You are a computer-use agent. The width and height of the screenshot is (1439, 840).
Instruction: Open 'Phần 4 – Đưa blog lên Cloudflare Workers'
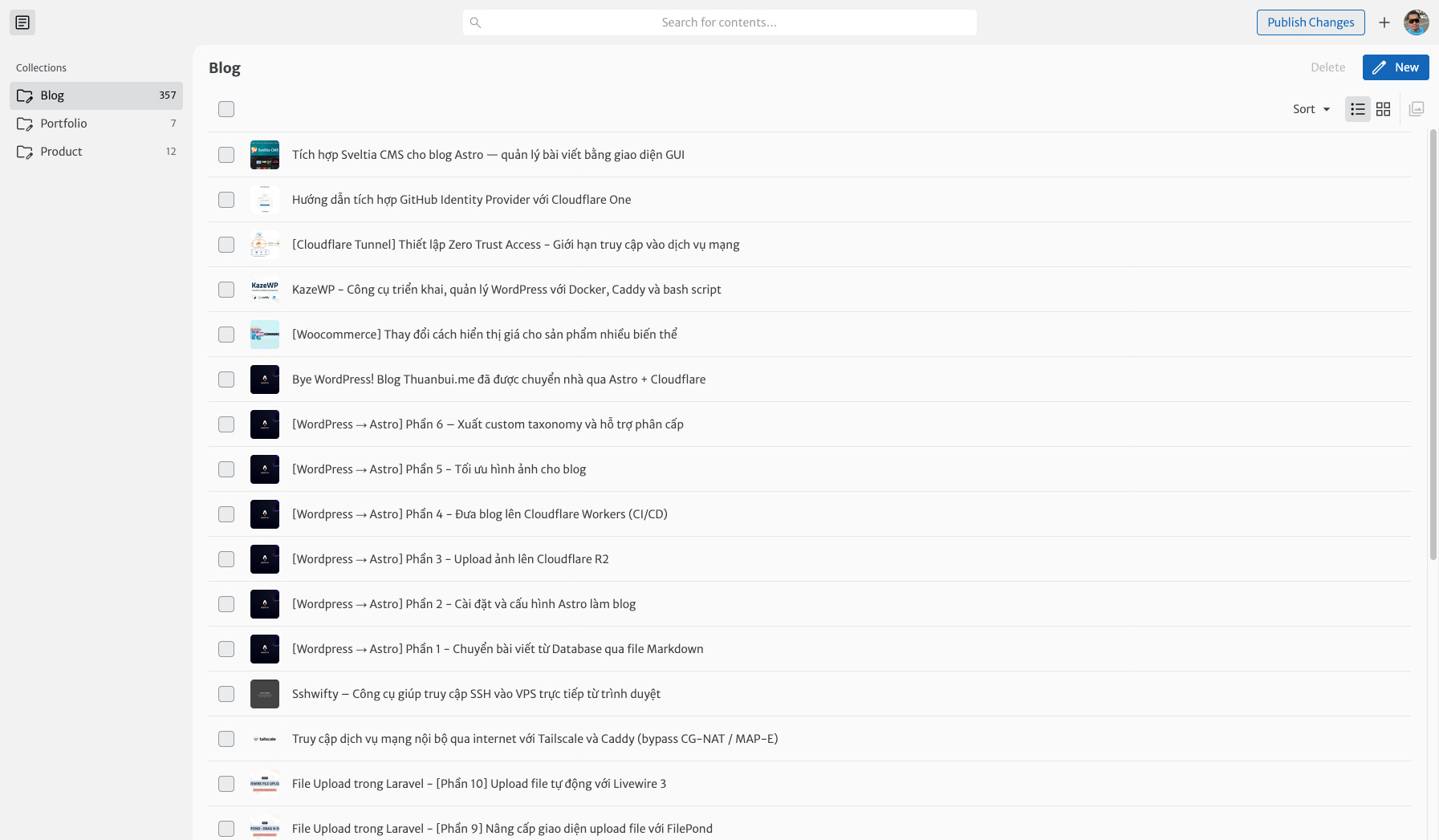(x=480, y=514)
